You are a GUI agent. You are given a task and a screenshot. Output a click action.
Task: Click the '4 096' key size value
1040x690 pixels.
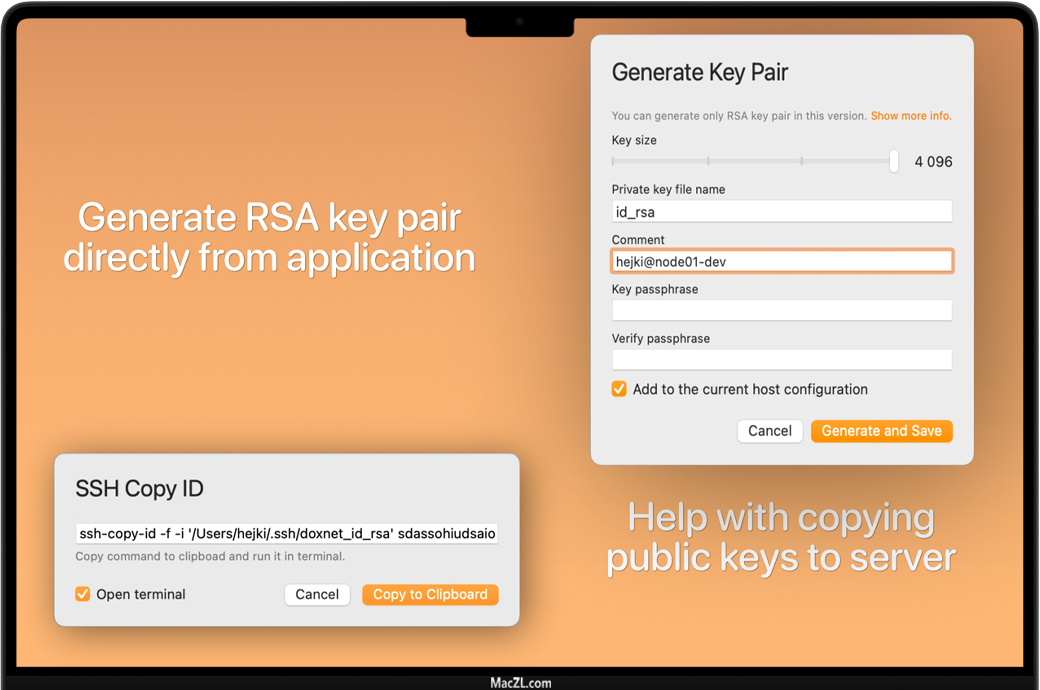[933, 162]
